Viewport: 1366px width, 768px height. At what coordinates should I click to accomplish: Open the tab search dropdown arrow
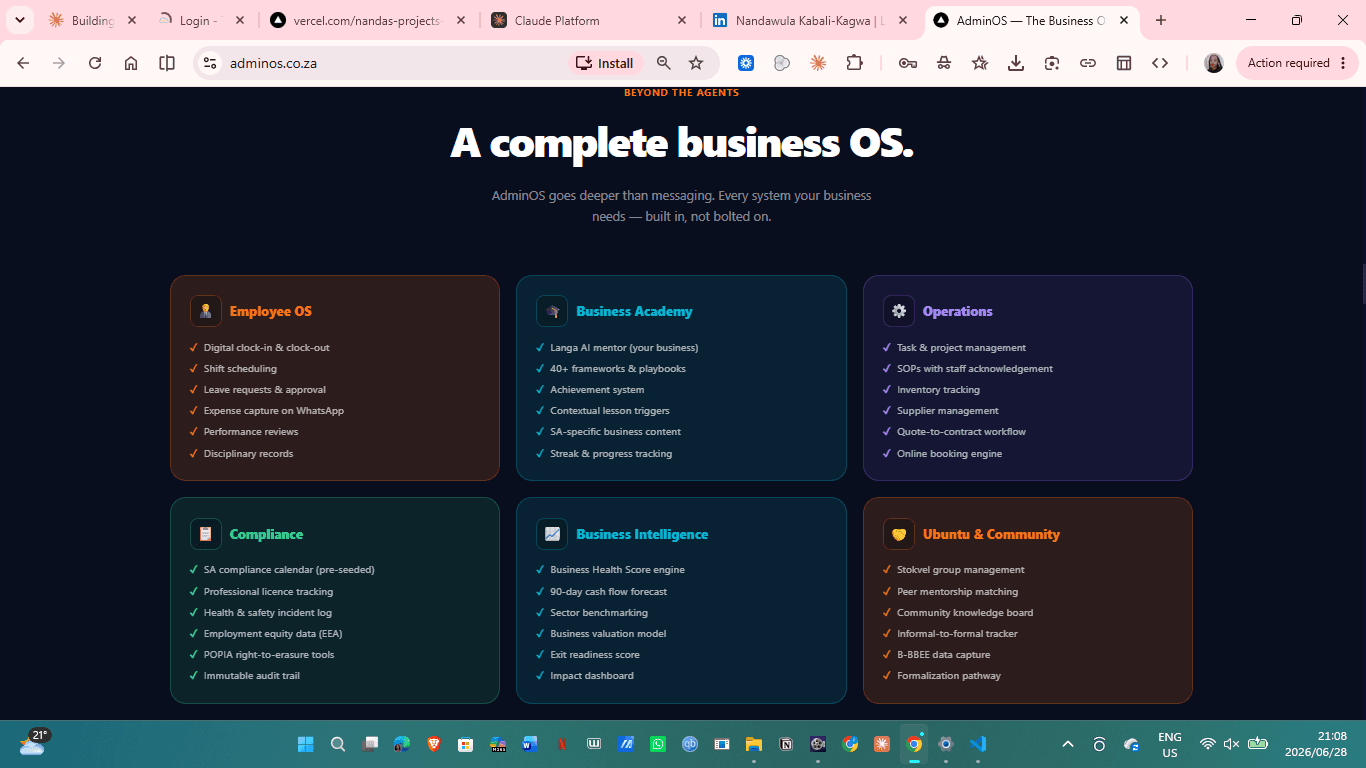(19, 20)
